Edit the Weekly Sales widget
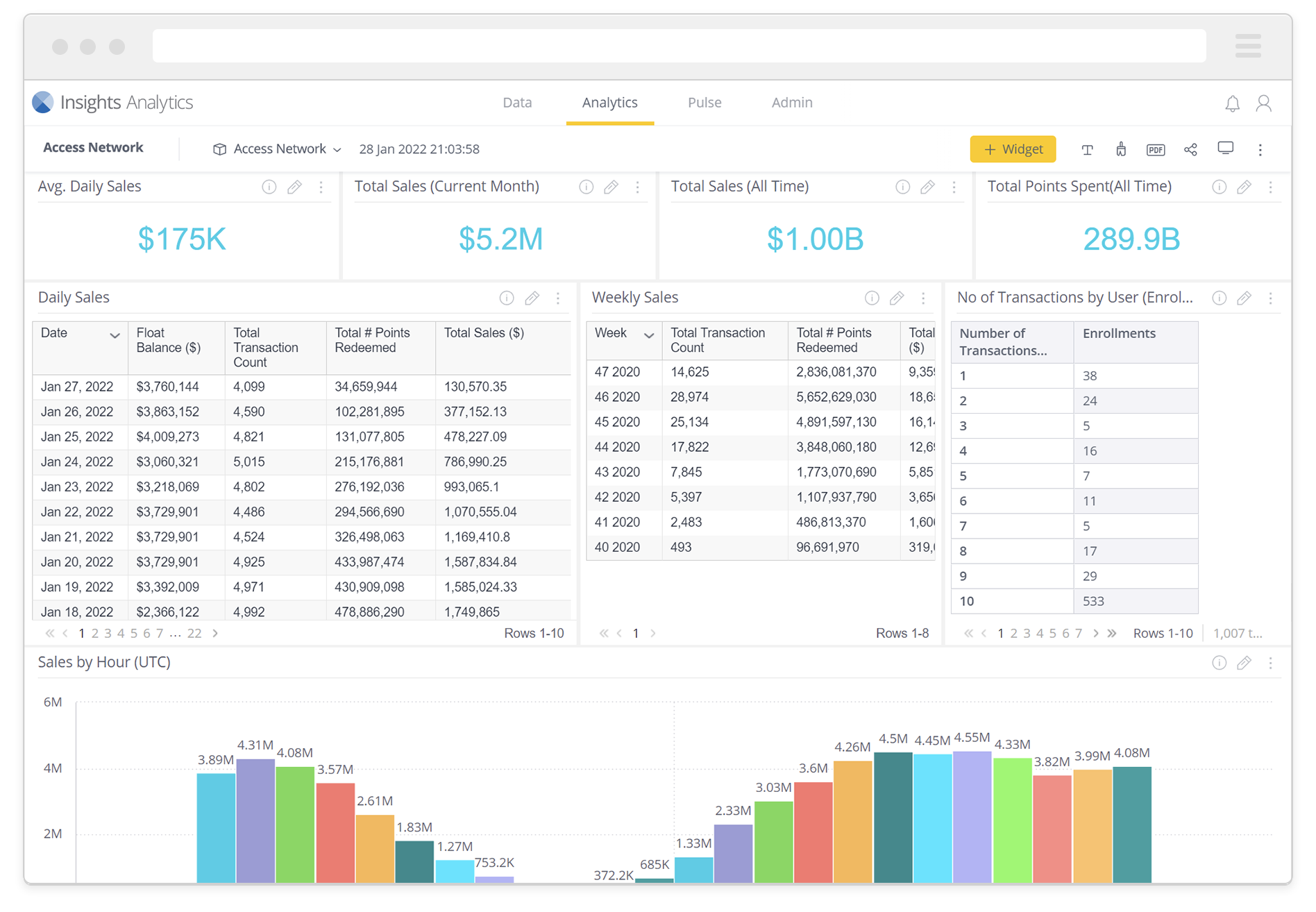The image size is (1316, 912). pos(897,298)
